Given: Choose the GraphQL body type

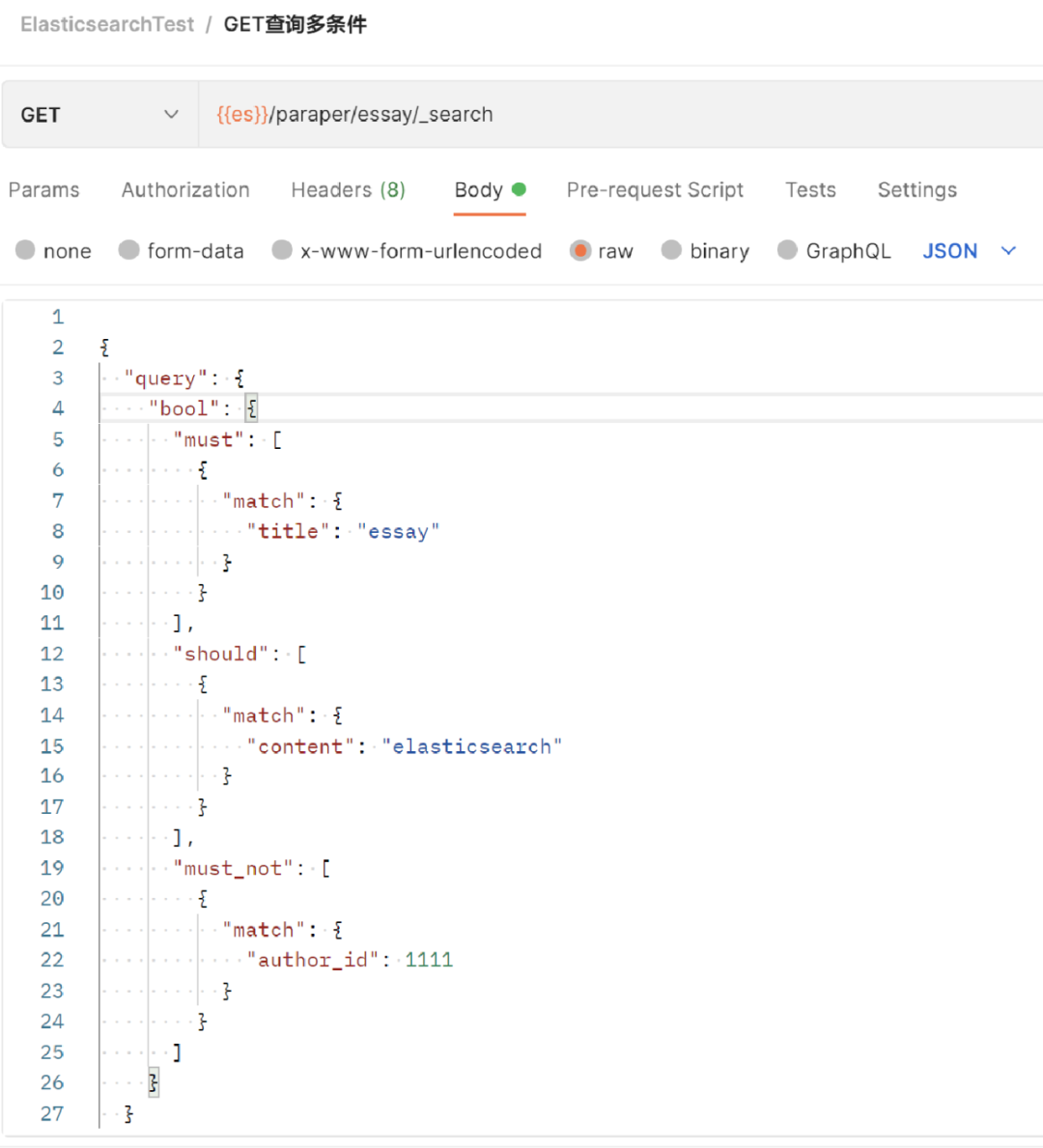Looking at the screenshot, I should point(787,250).
